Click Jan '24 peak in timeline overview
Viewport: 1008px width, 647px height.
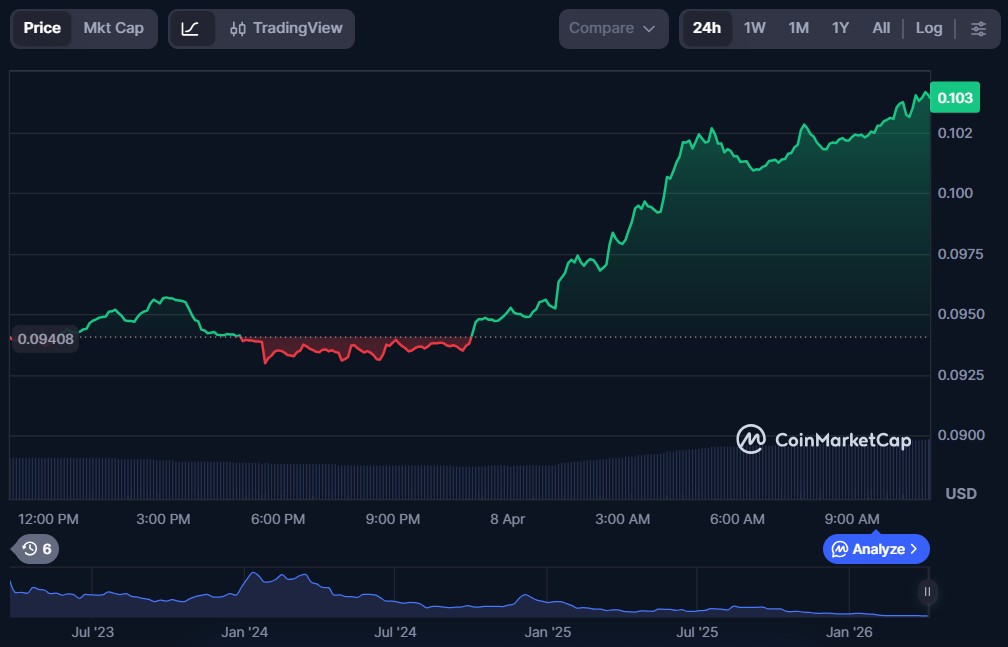tap(255, 576)
